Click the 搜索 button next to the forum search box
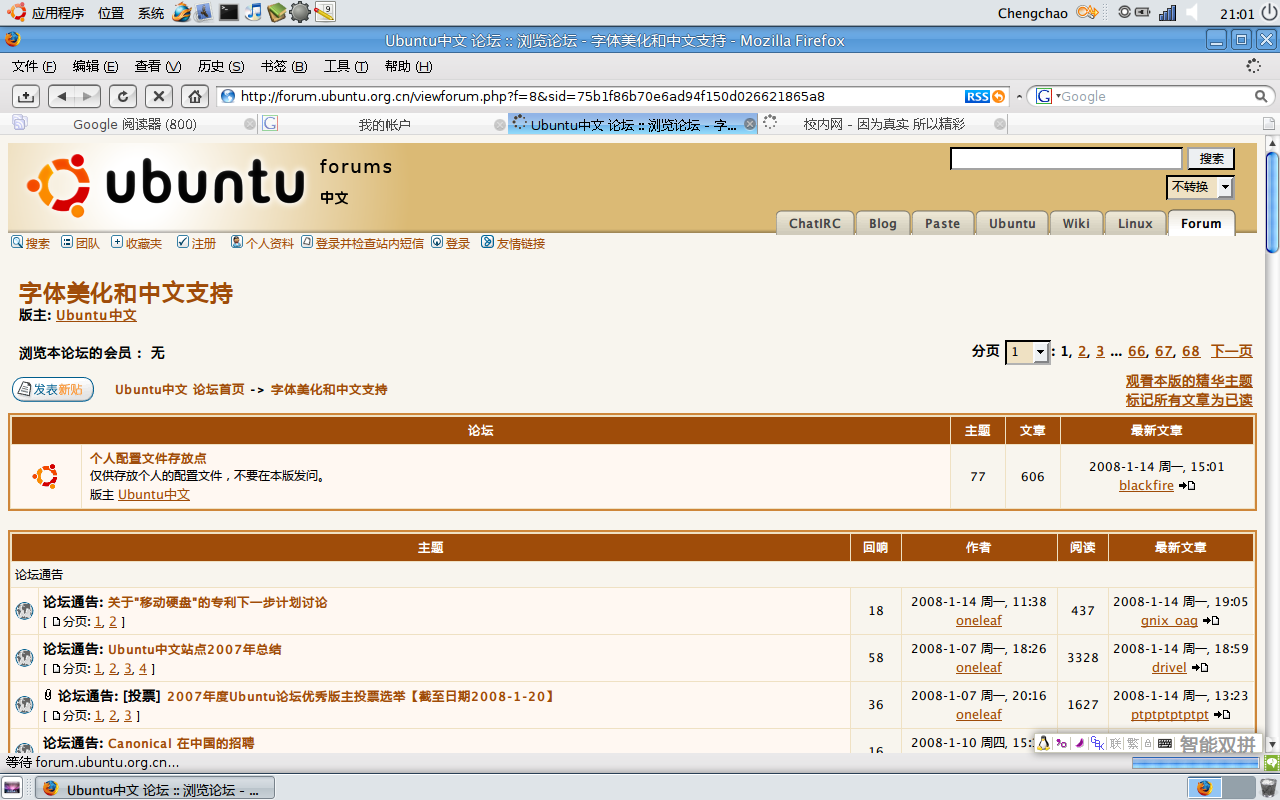Screen dimensions: 1280x800 1211,158
